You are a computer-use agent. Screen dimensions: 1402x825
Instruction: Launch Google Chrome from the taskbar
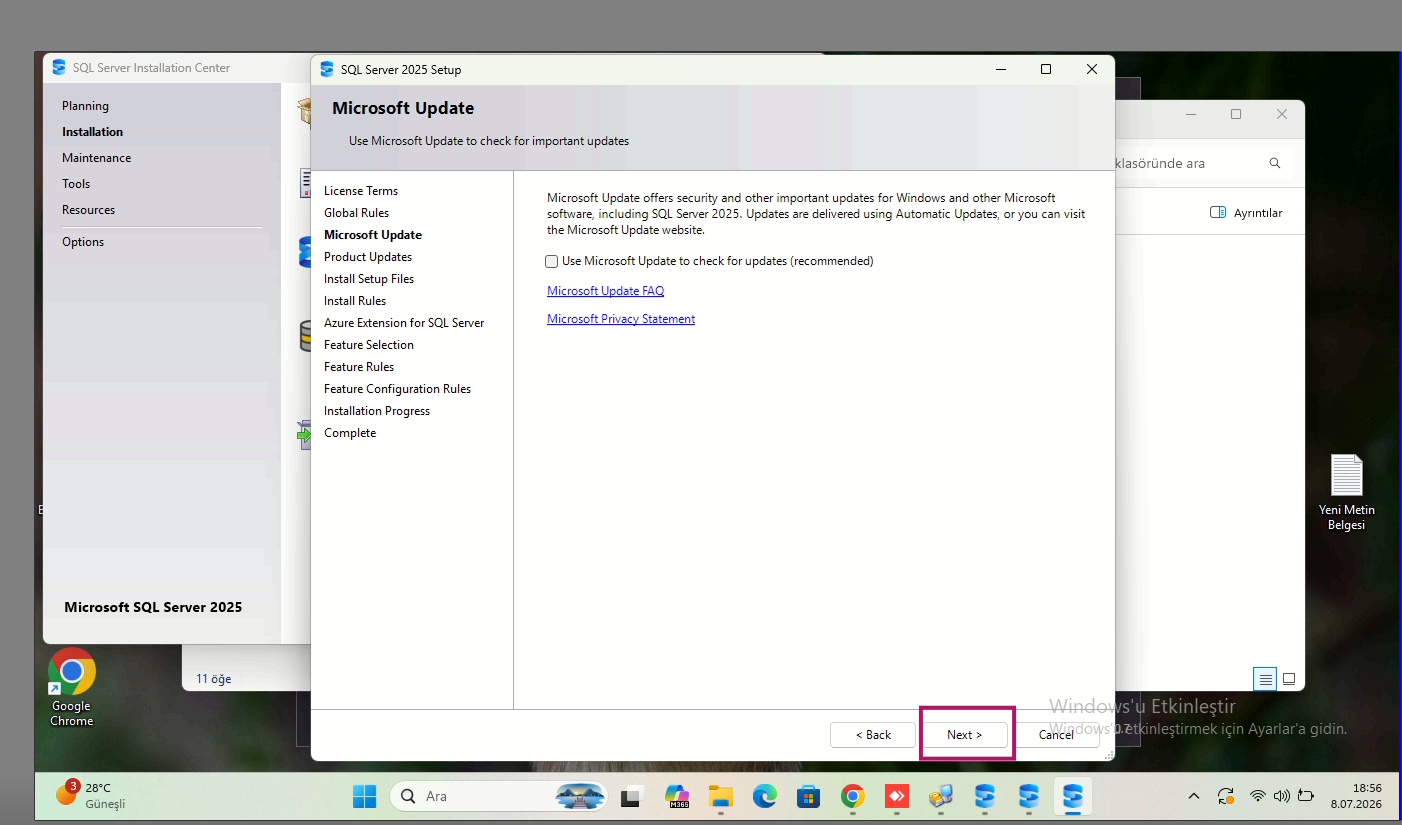(x=853, y=797)
